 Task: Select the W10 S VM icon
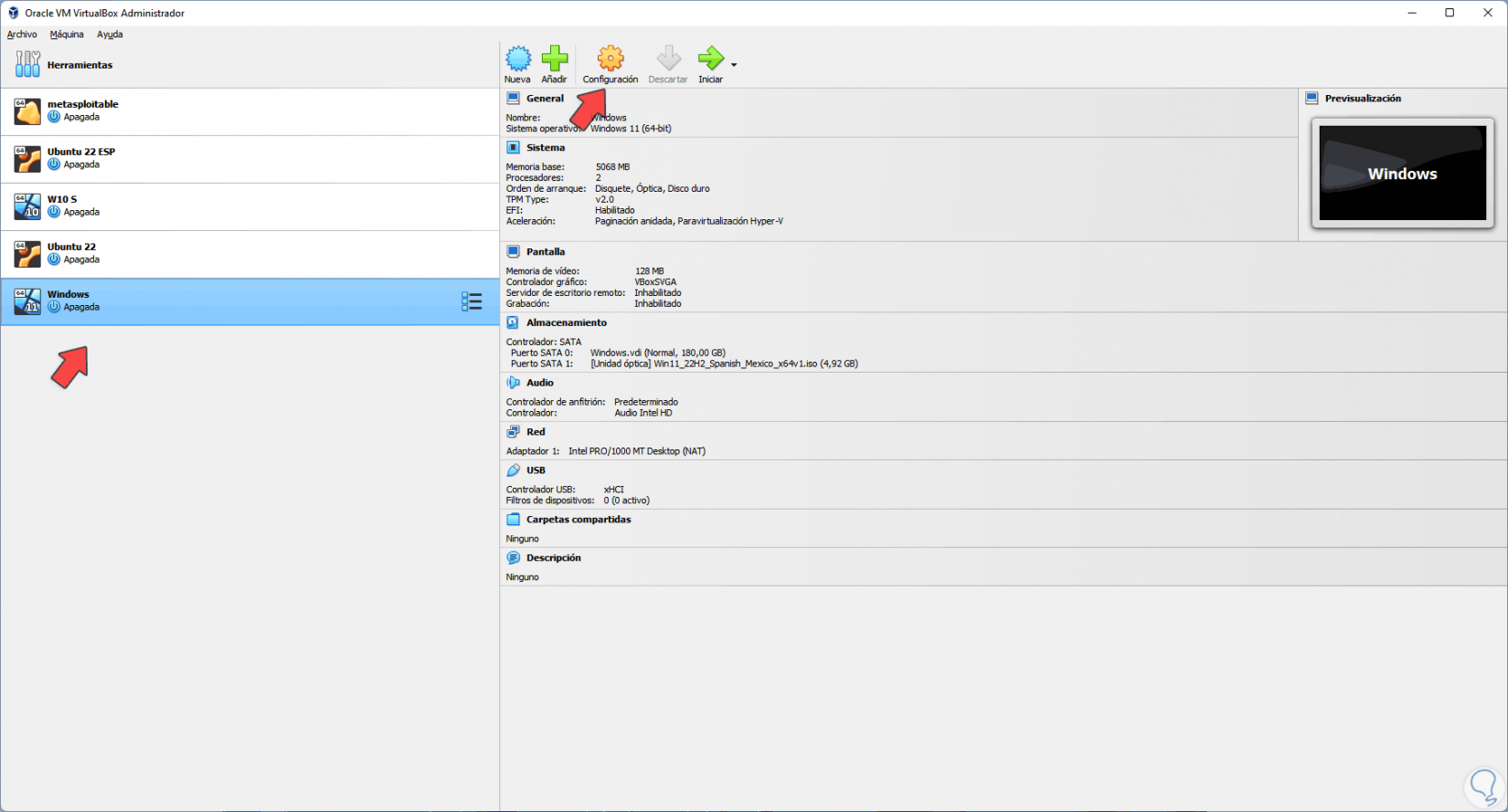point(27,206)
